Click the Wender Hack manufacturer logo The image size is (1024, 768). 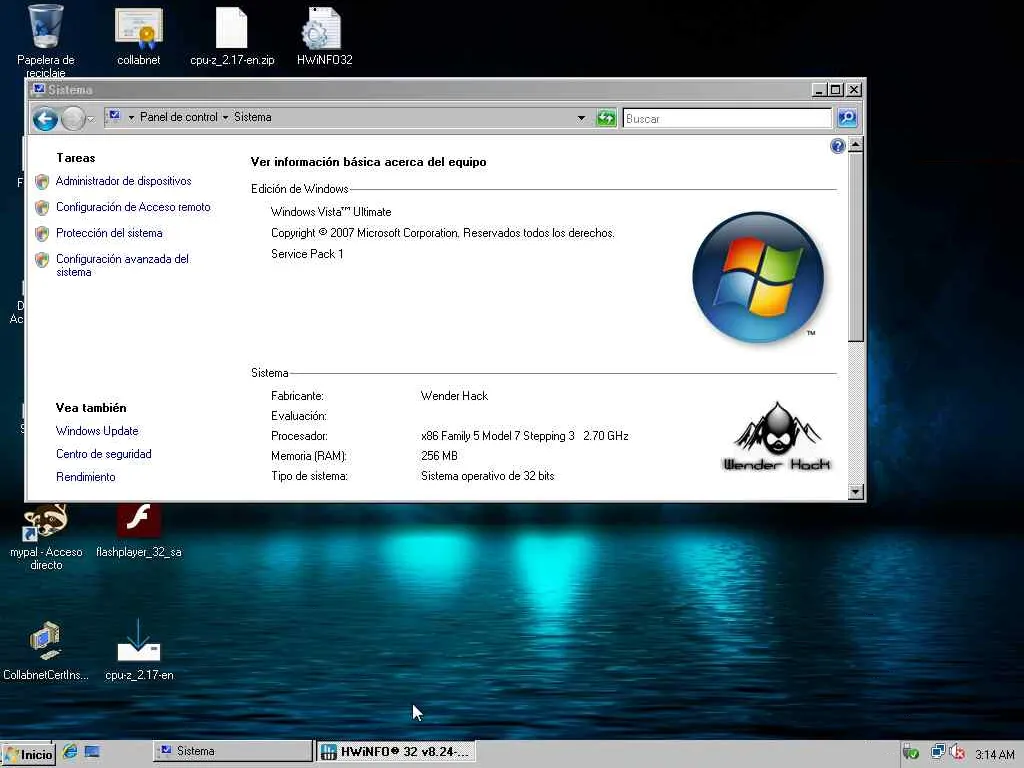tap(776, 436)
